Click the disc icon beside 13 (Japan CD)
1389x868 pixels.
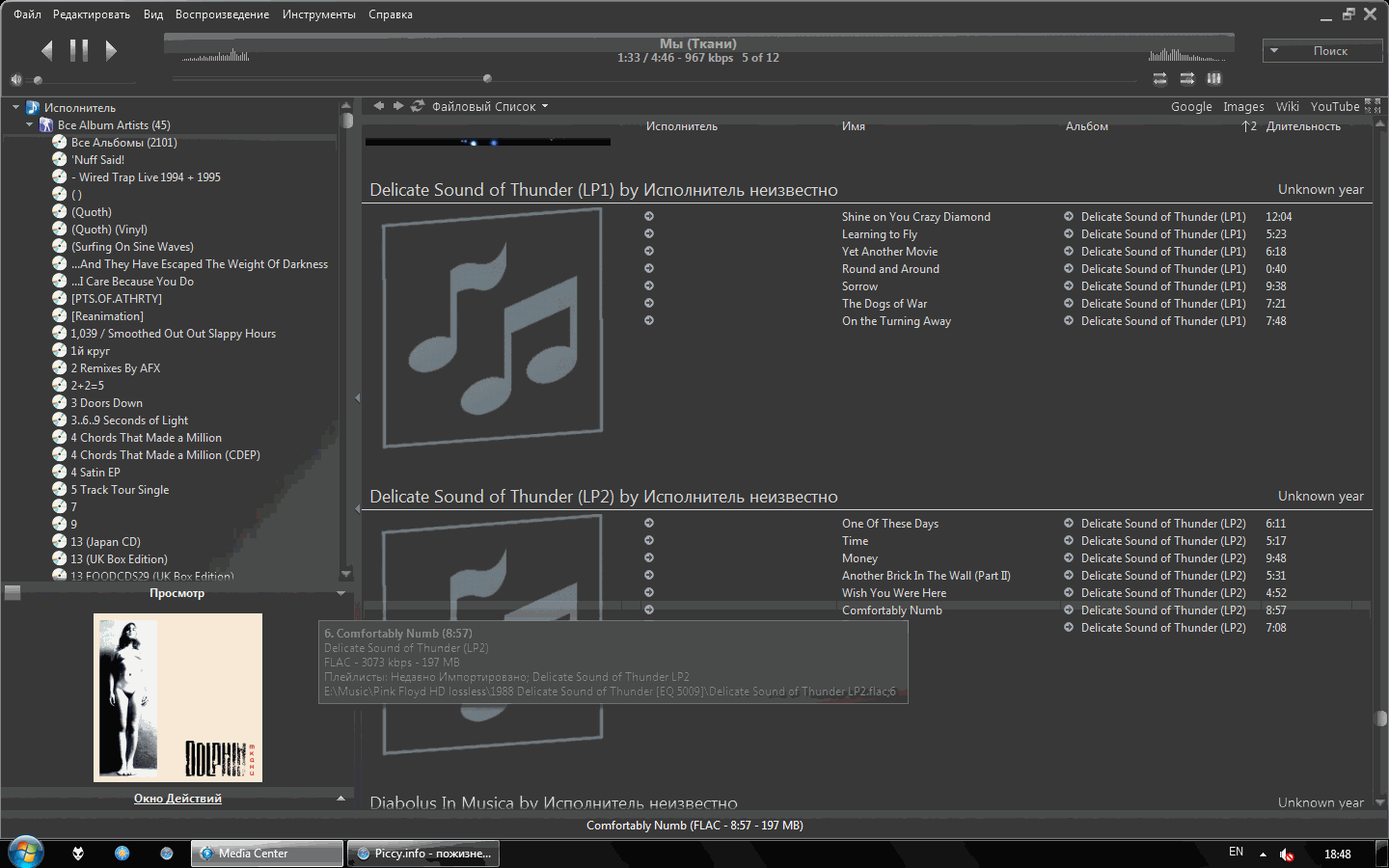tap(59, 541)
